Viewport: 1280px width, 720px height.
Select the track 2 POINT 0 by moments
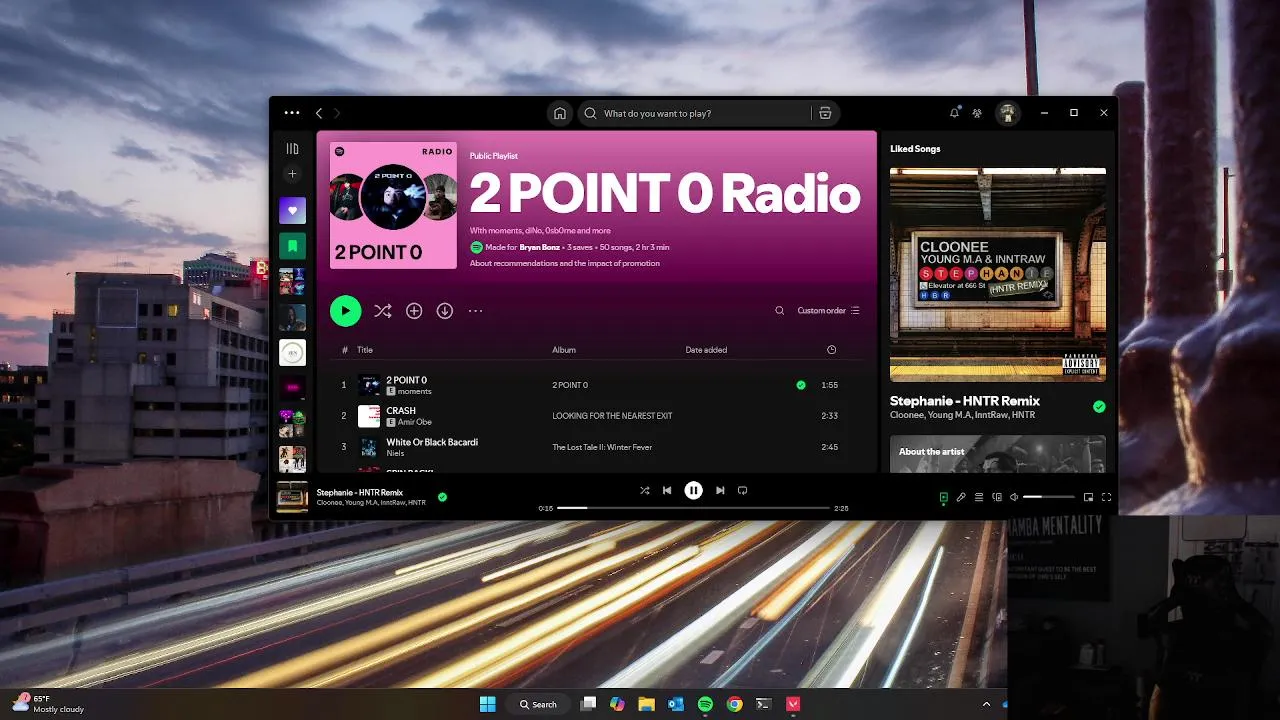[x=596, y=385]
